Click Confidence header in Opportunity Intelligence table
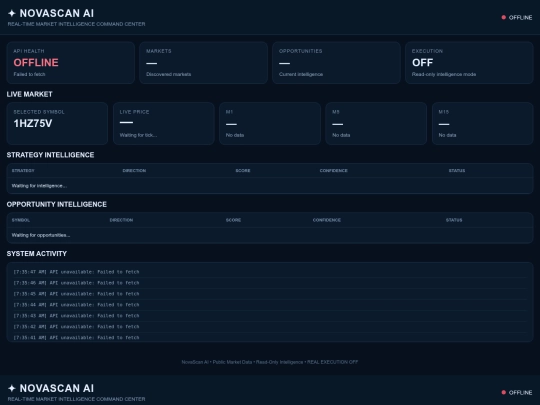The height and width of the screenshot is (405, 540). 326,220
